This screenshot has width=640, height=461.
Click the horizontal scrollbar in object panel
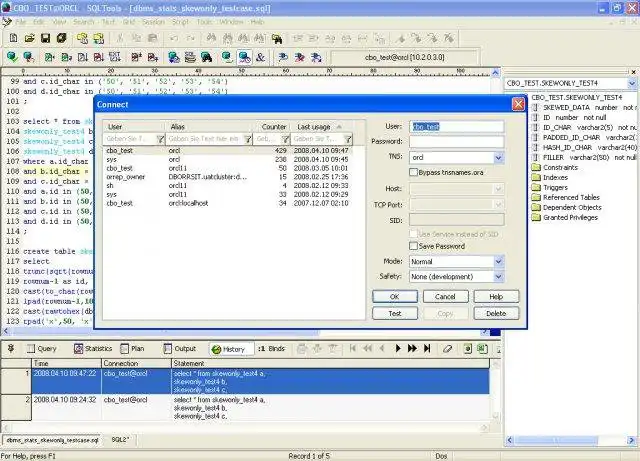pyautogui.click(x=556, y=440)
